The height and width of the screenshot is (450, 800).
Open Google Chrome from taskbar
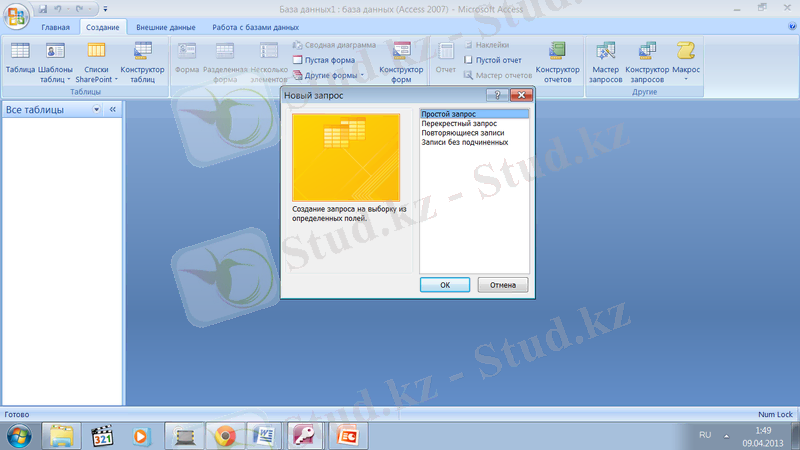[x=225, y=436]
